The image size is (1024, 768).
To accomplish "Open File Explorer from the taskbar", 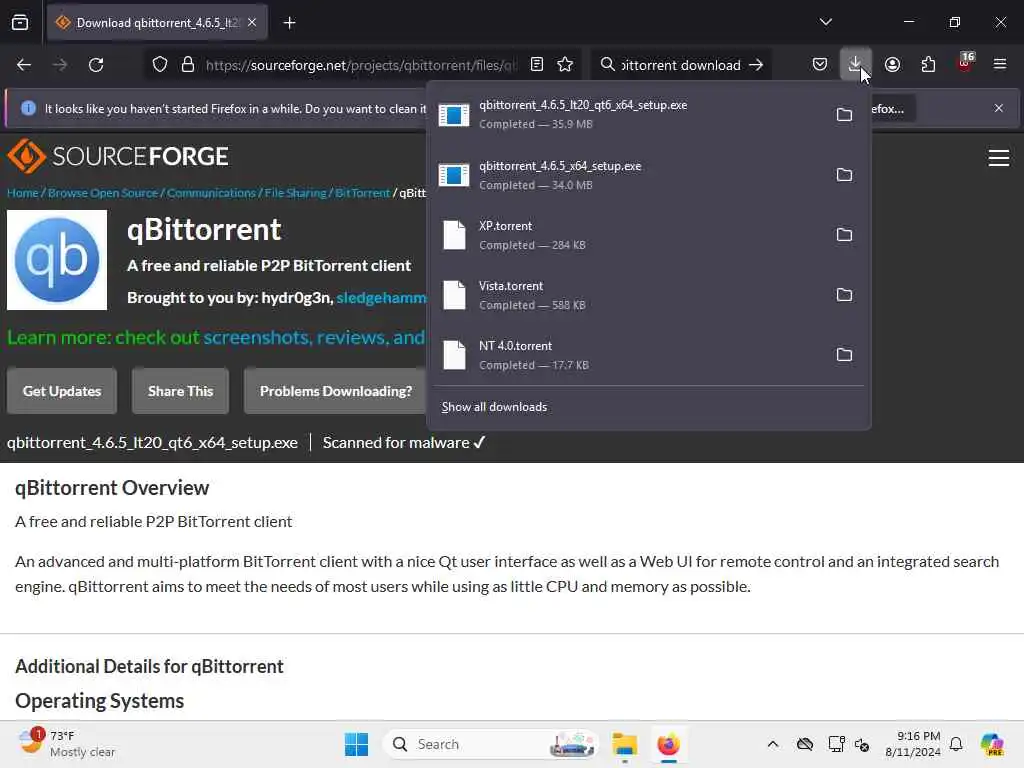I will pos(625,744).
